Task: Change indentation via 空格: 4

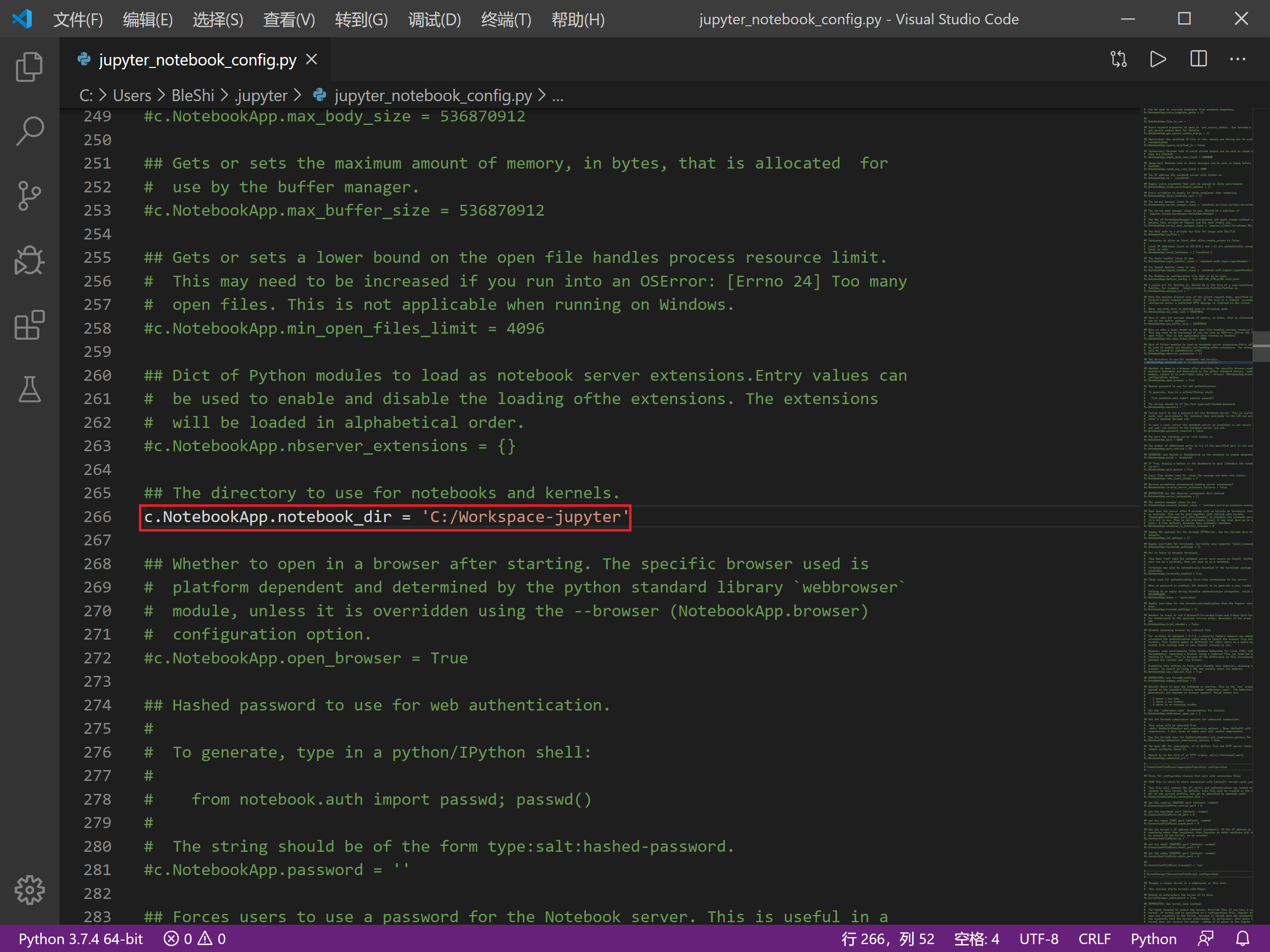Action: click(976, 939)
